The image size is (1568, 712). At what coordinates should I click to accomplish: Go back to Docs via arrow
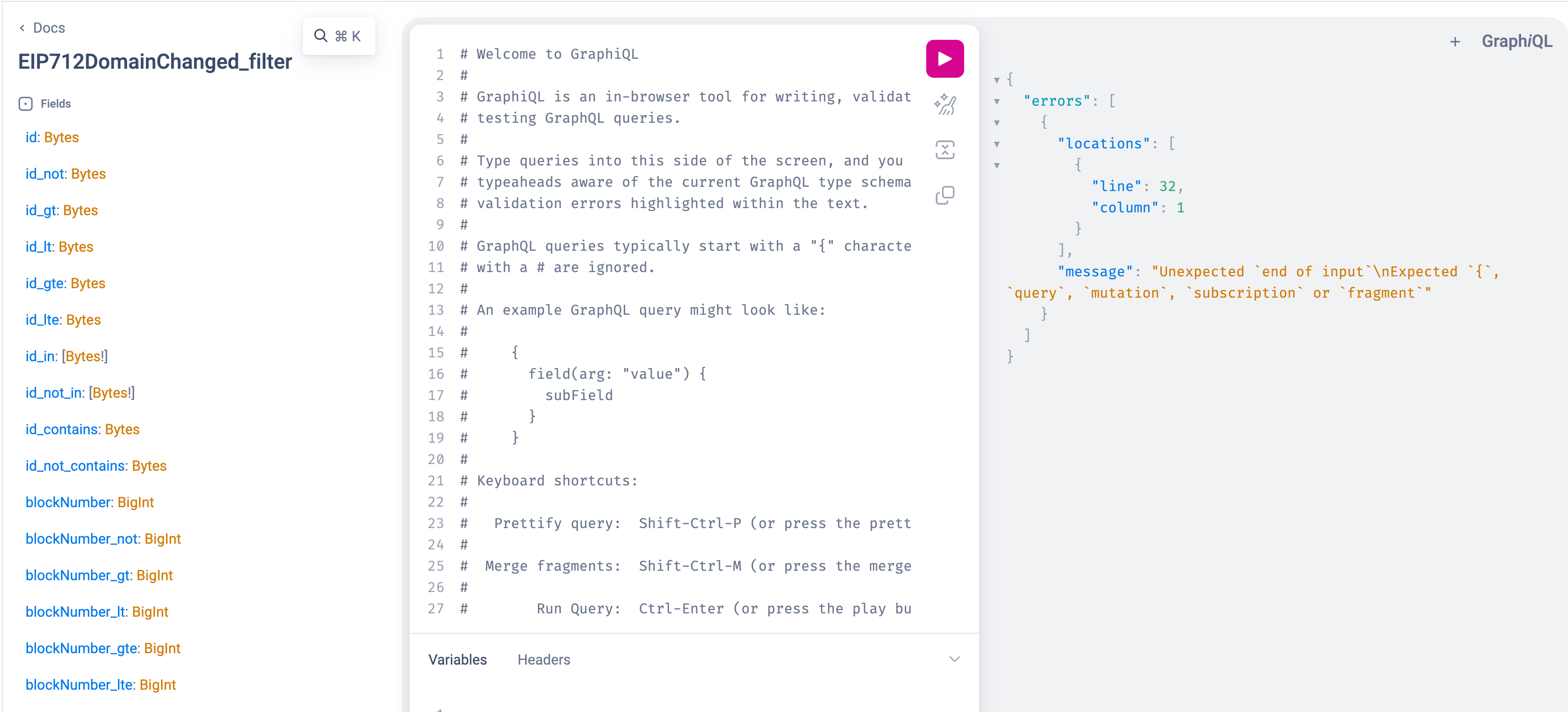23,28
